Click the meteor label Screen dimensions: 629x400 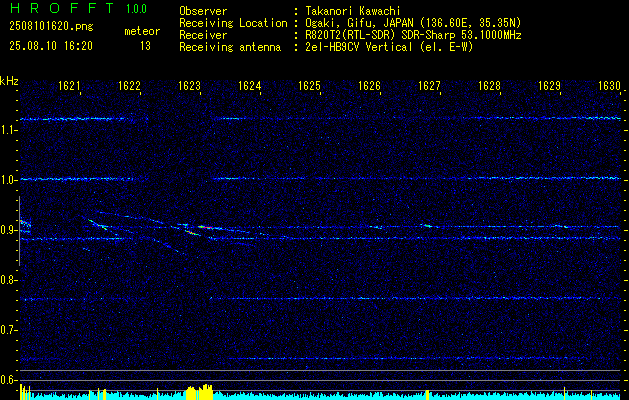click(142, 31)
